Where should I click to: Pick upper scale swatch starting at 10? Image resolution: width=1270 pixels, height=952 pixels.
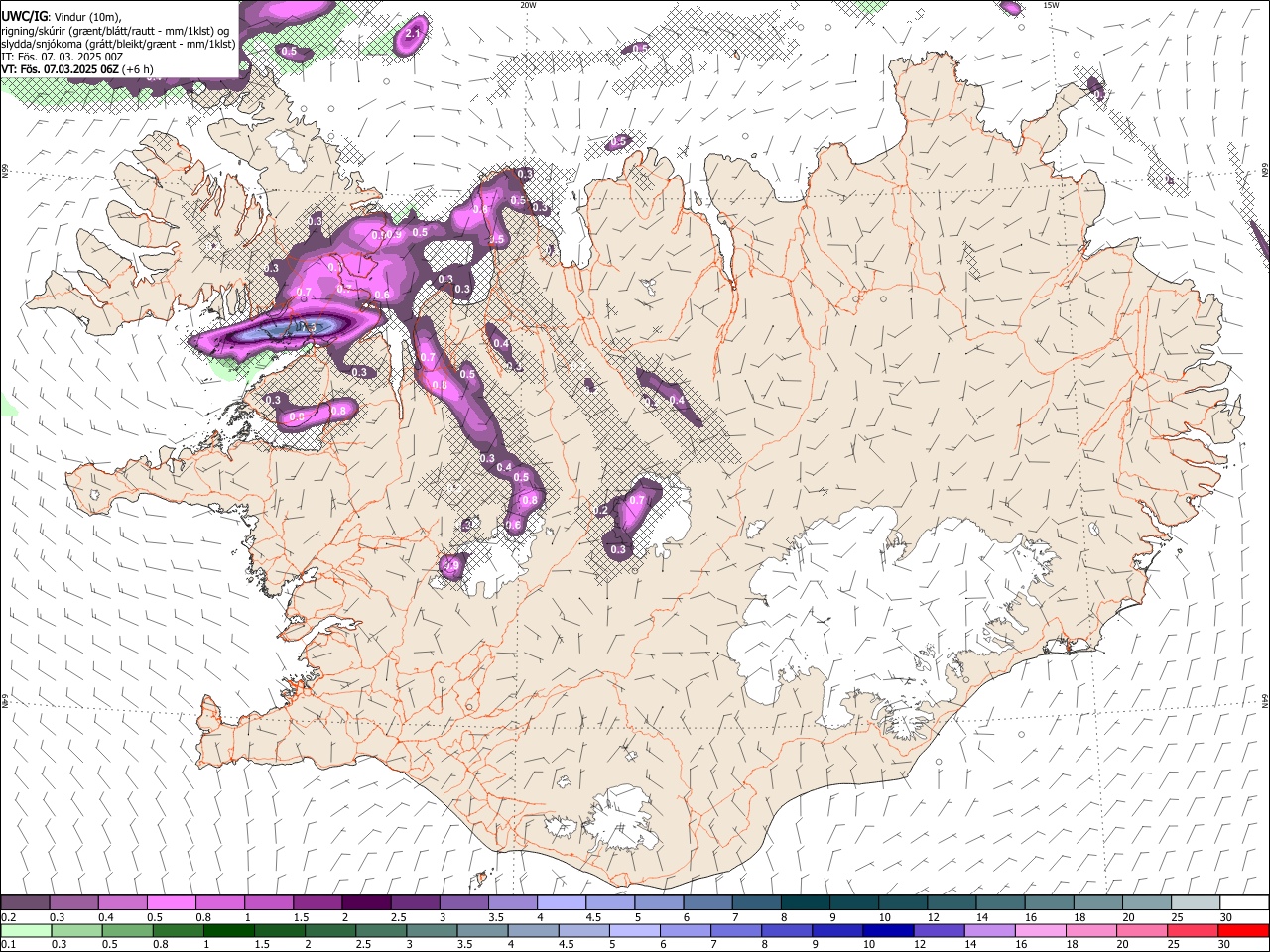click(903, 903)
